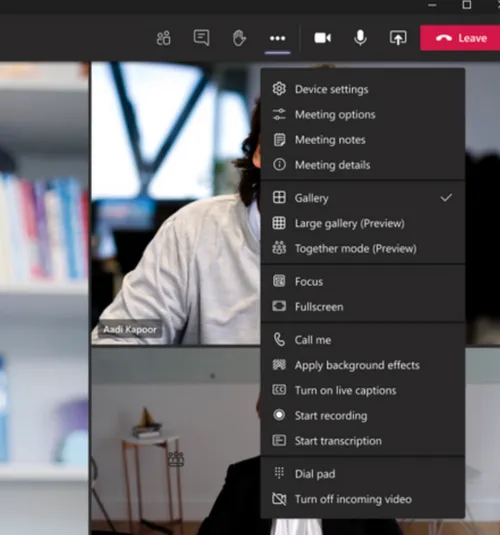The height and width of the screenshot is (535, 500).
Task: Click the raise hand icon
Action: tap(239, 38)
